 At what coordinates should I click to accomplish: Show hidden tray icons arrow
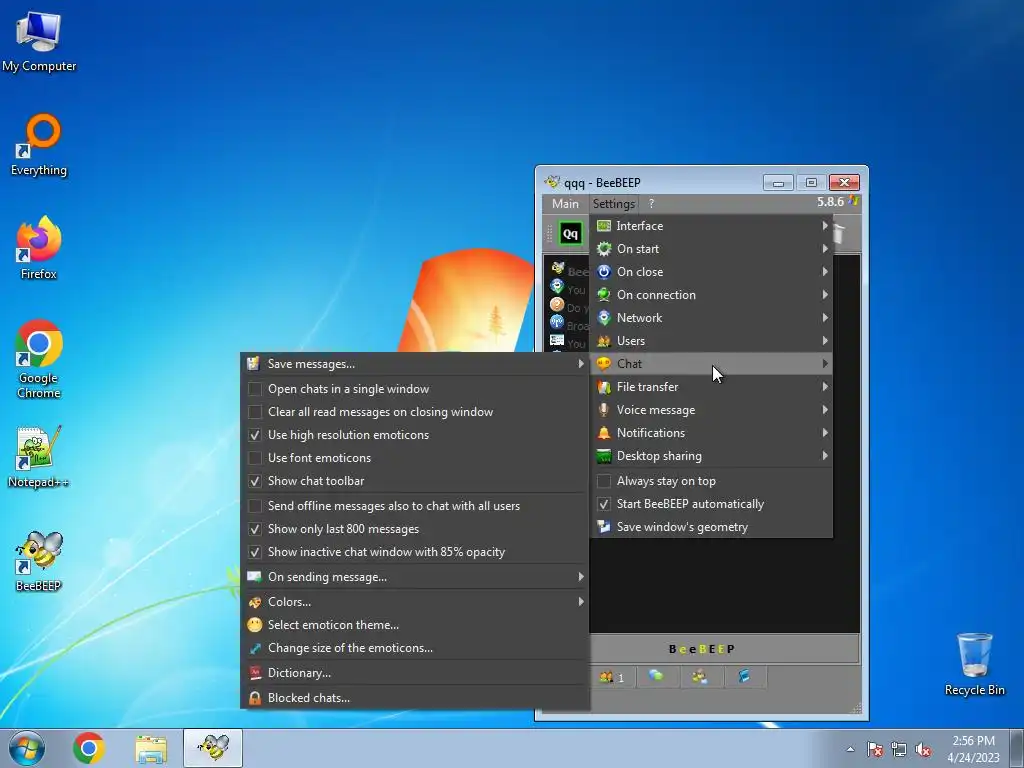click(850, 749)
